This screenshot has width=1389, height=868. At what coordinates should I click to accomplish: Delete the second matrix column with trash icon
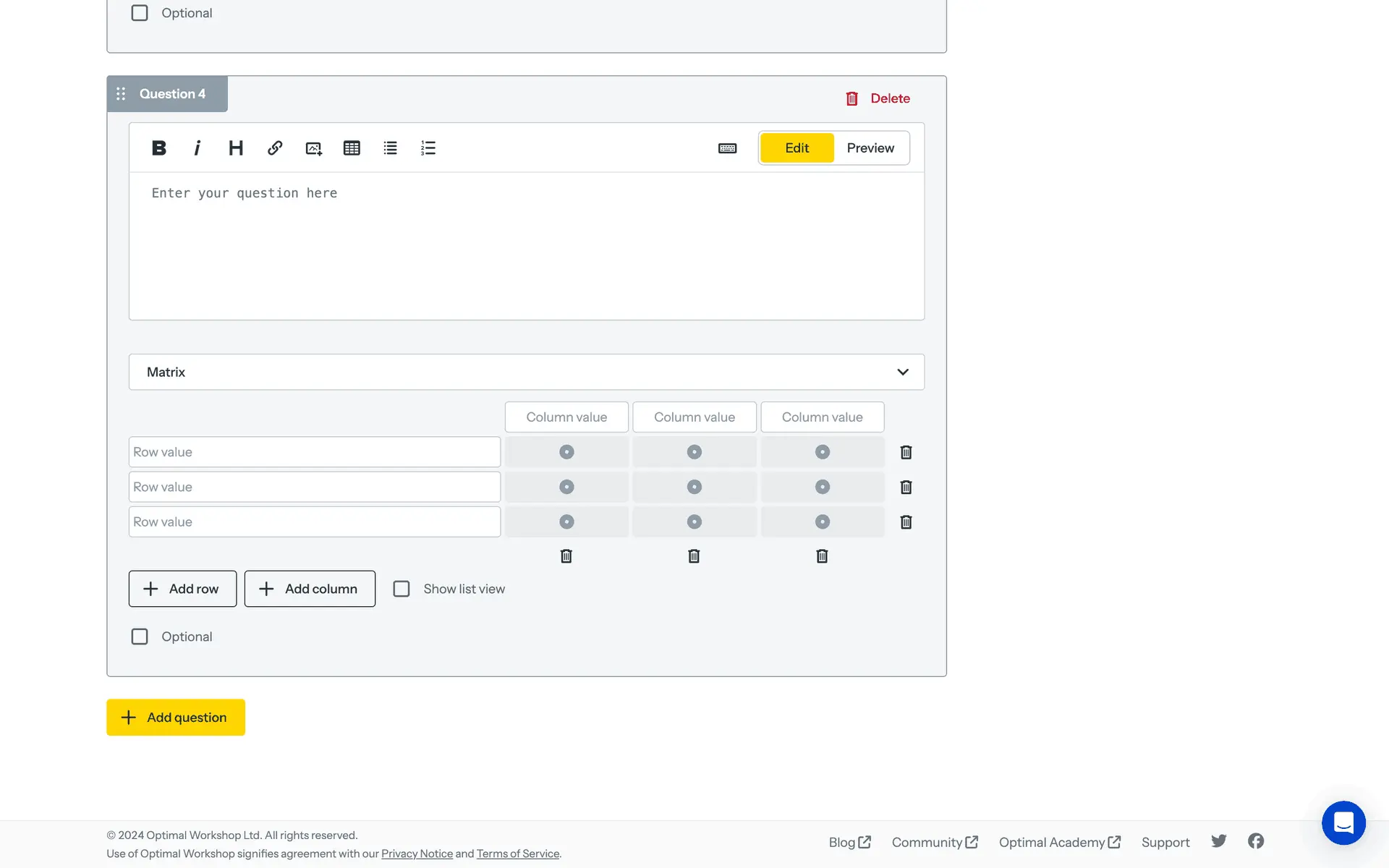694,556
